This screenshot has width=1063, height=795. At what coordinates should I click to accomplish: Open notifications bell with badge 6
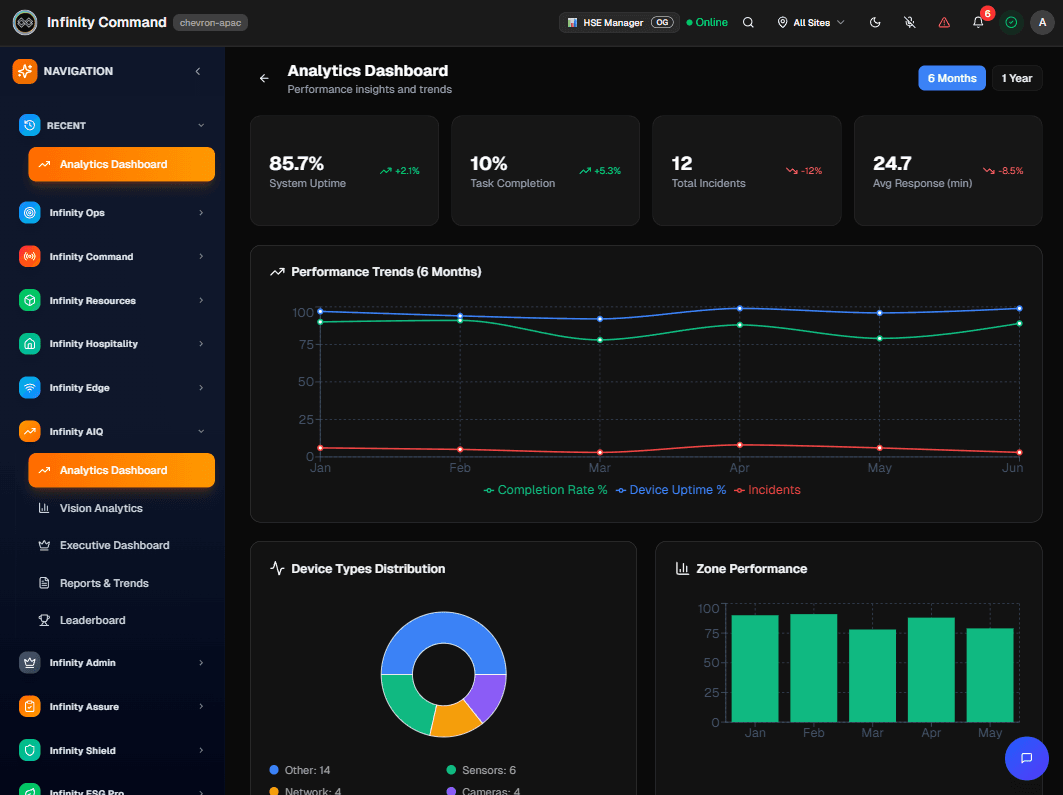[x=978, y=22]
